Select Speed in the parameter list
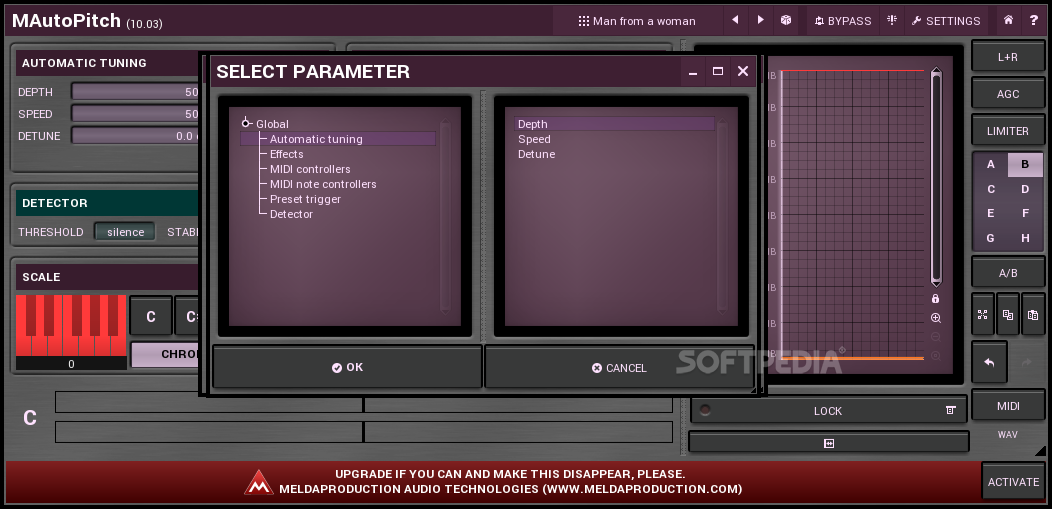1052x509 pixels. [534, 139]
